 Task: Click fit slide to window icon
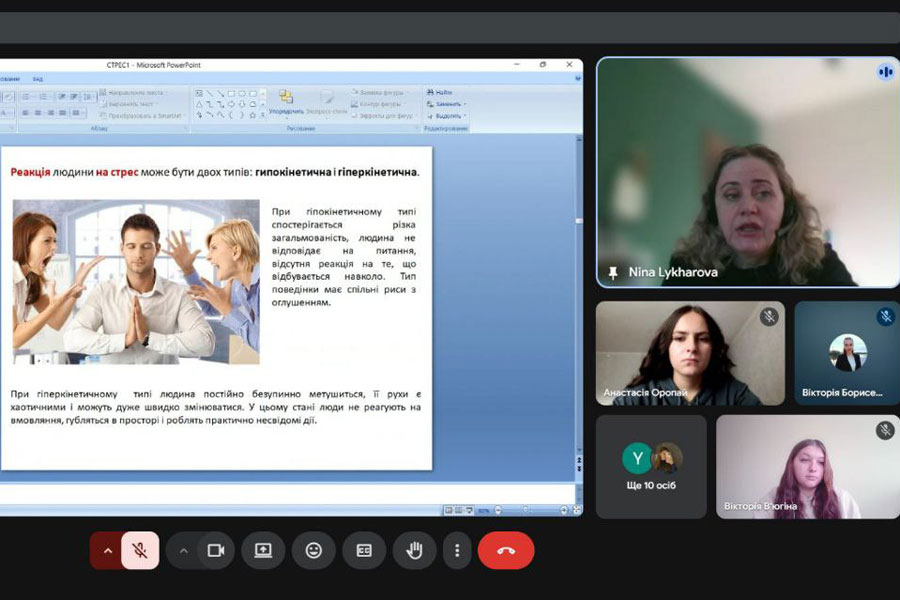[x=576, y=510]
